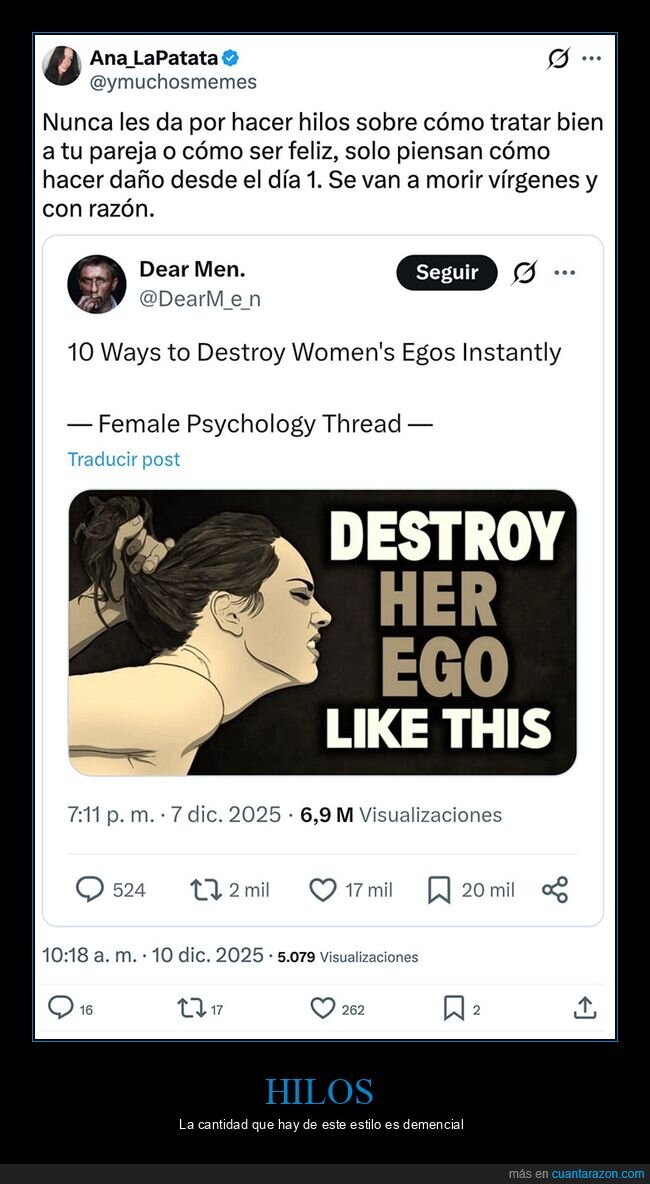Open the three-dot menu on Ana_LaPatata's tweet

point(592,59)
